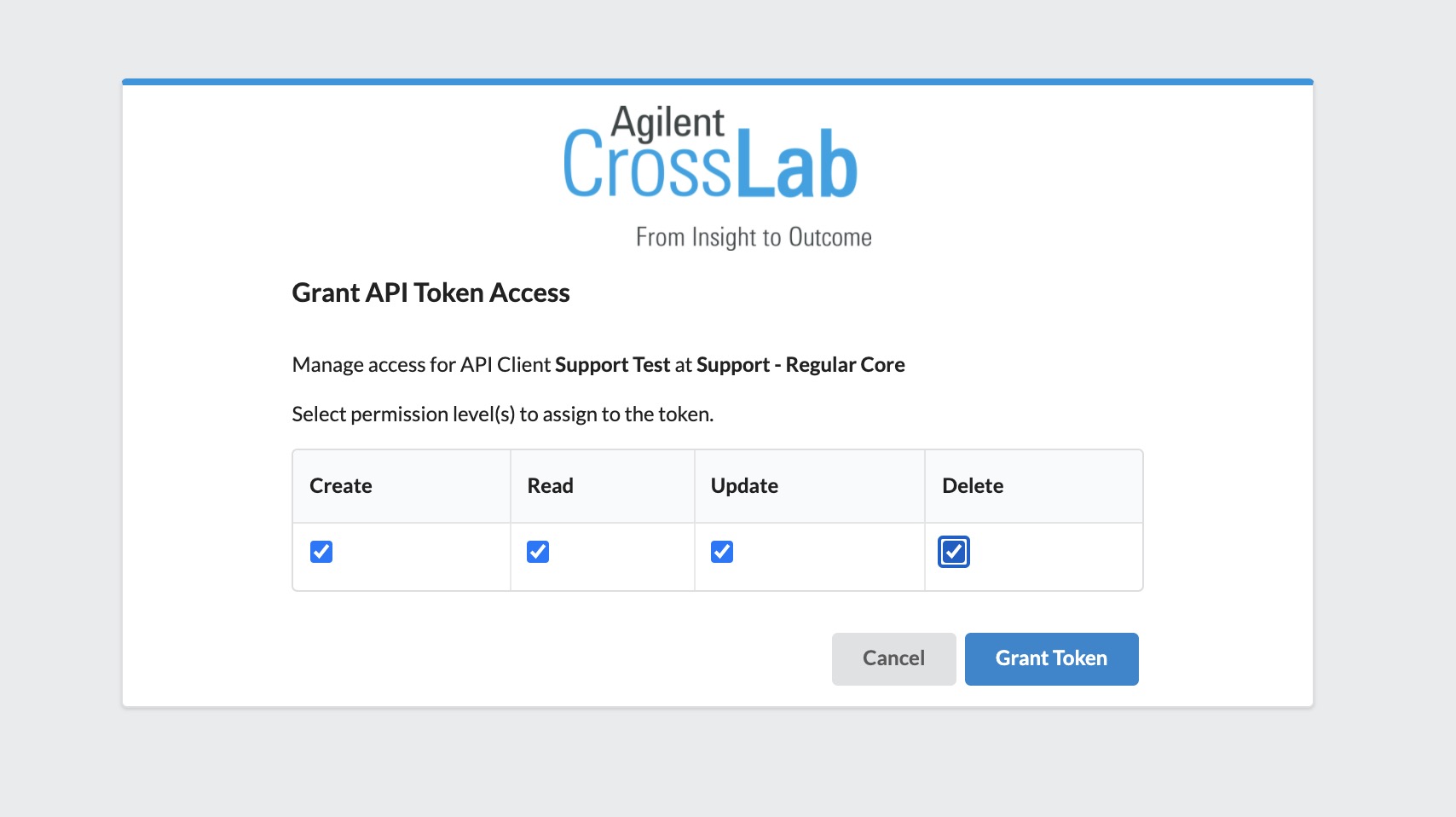1456x817 pixels.
Task: Select the Update column header
Action: pos(744,486)
